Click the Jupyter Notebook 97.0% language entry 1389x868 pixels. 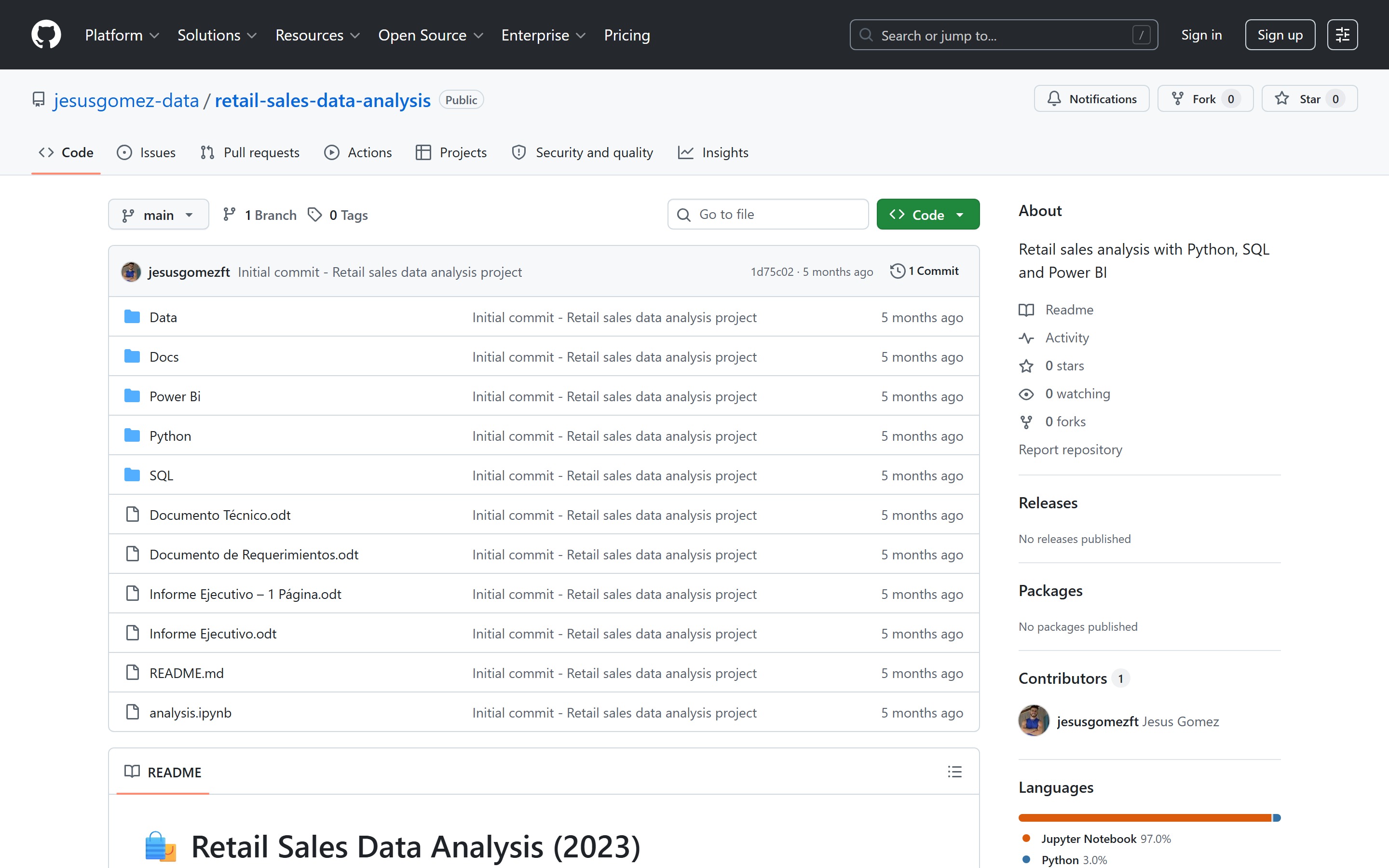pos(1097,839)
